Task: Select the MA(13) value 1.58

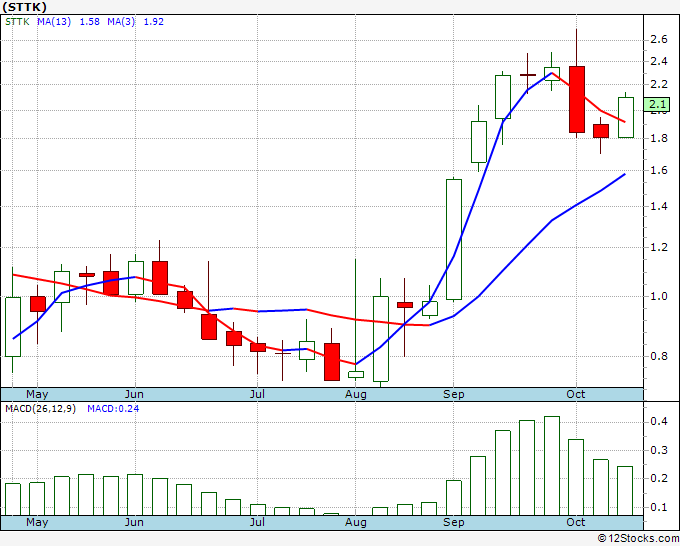Action: pos(90,22)
